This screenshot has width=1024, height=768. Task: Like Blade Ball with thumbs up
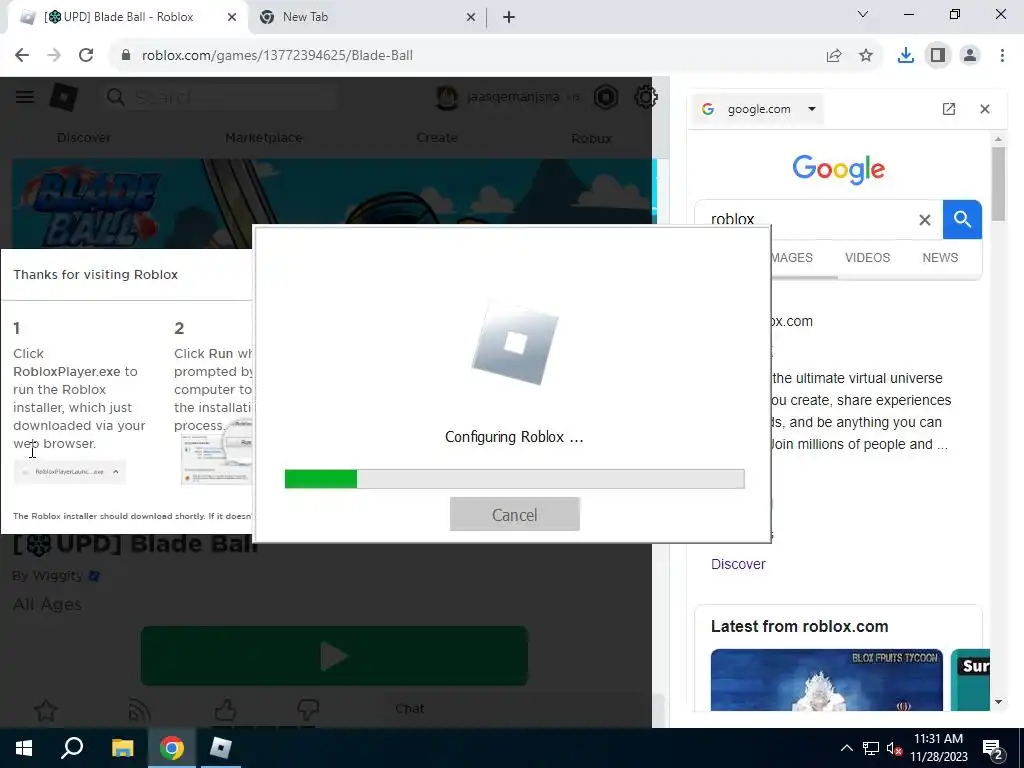click(x=225, y=710)
